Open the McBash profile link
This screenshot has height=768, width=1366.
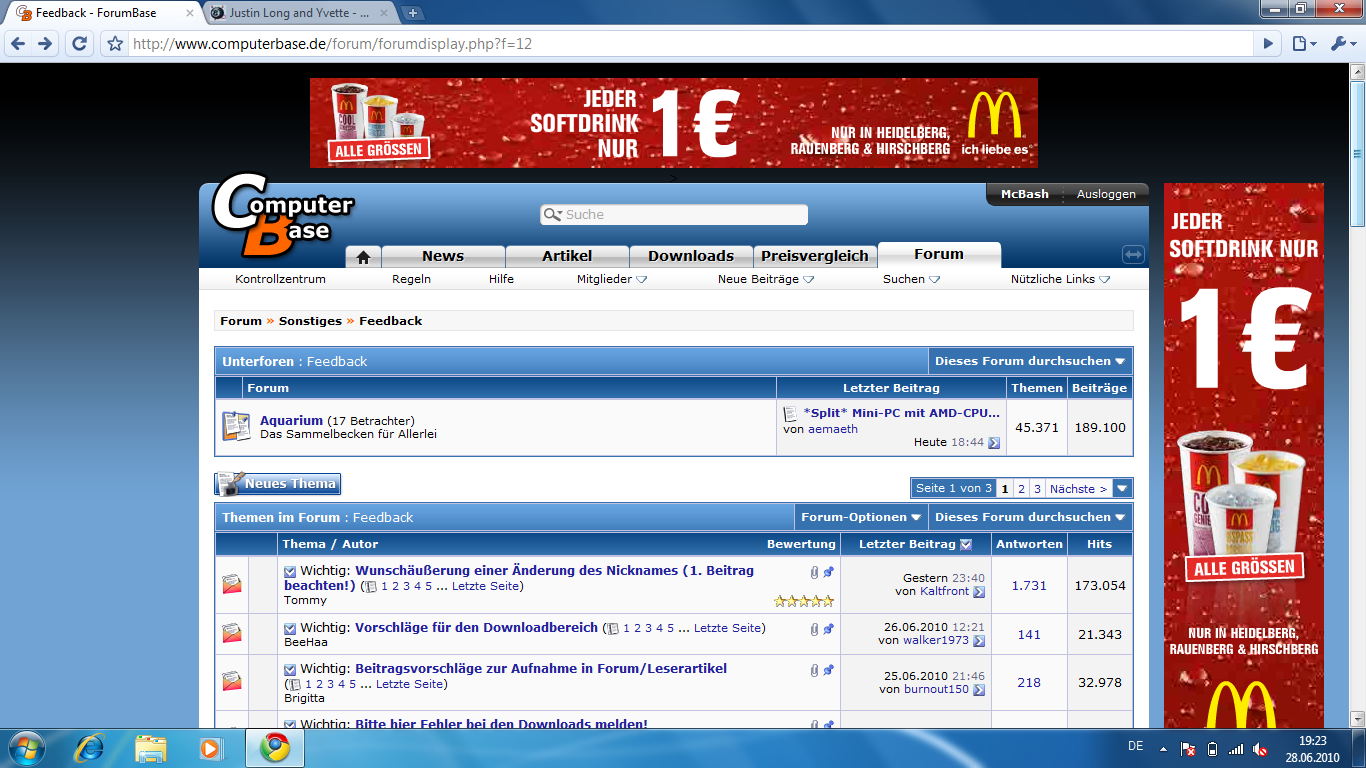(1025, 194)
